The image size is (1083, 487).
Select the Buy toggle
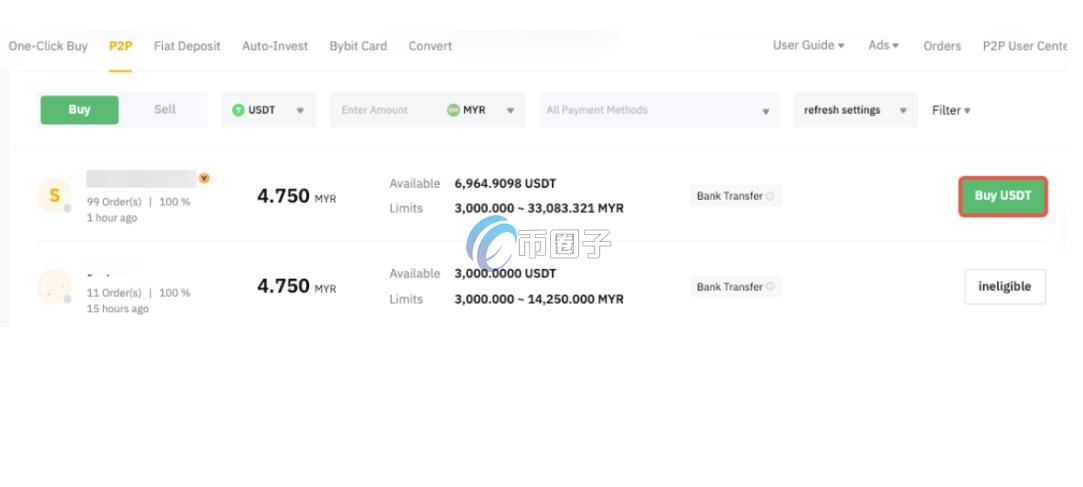(x=79, y=110)
